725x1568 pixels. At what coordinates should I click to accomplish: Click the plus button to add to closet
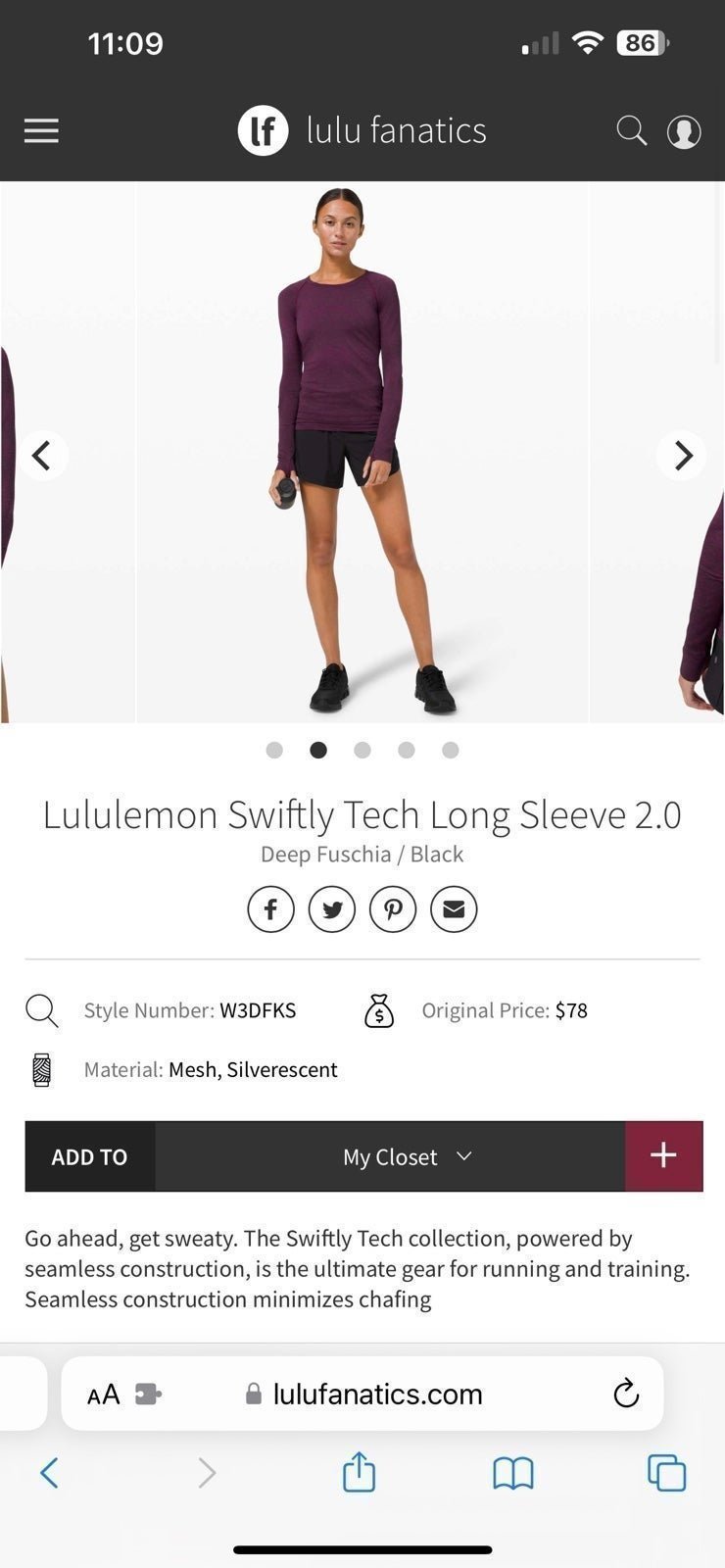click(x=663, y=1156)
